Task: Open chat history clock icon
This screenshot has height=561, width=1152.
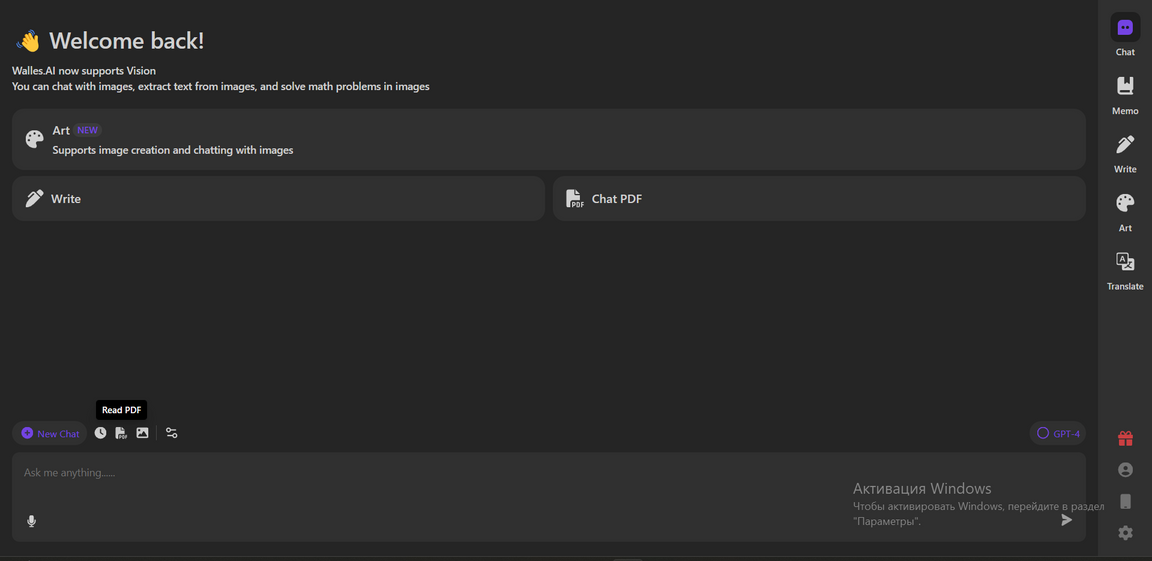Action: click(x=100, y=433)
